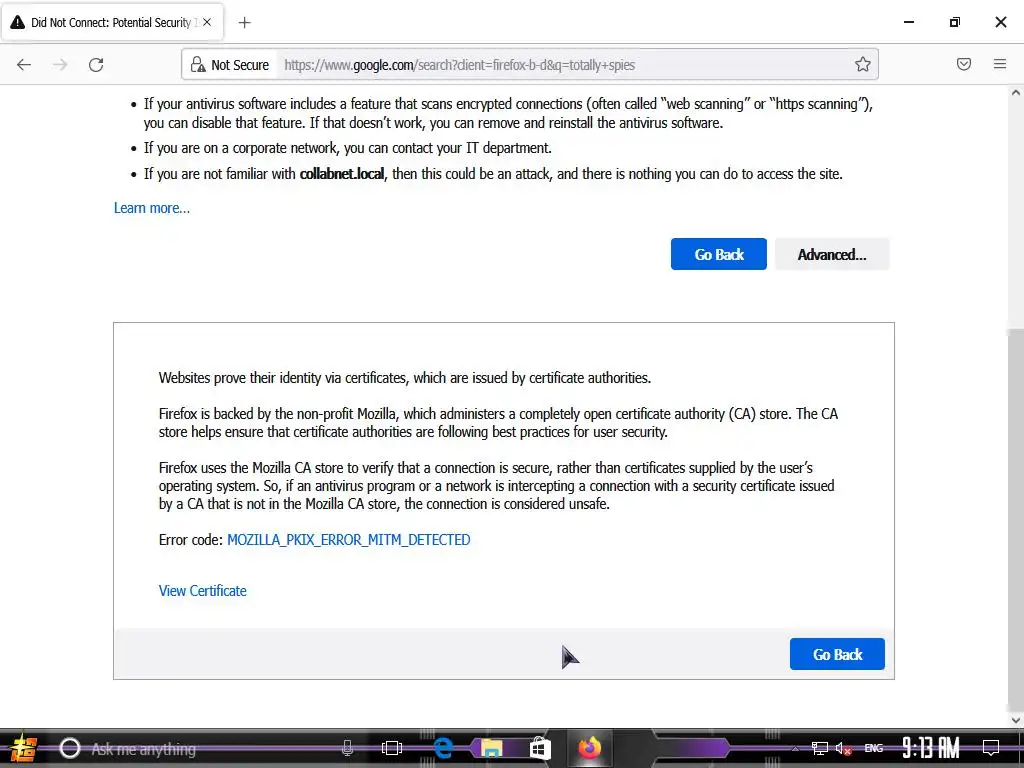Click Go Back in the advanced panel
1024x768 pixels.
coord(837,654)
